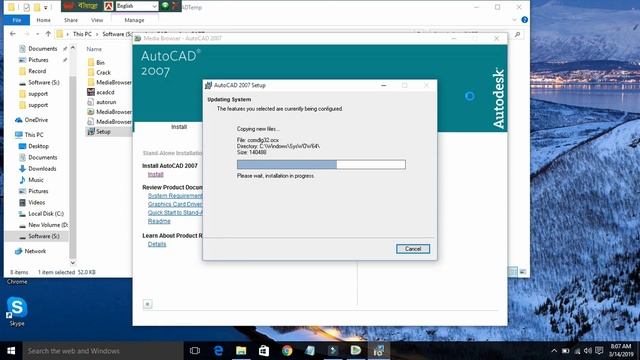640x360 pixels.
Task: Click the Bangla keyboard toolbar red logo icon
Action: pos(69,6)
